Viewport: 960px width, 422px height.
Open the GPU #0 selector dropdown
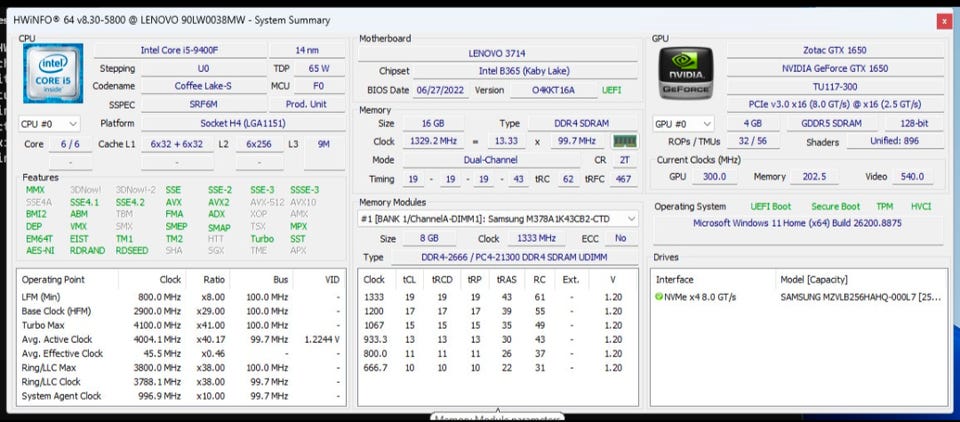coord(683,124)
